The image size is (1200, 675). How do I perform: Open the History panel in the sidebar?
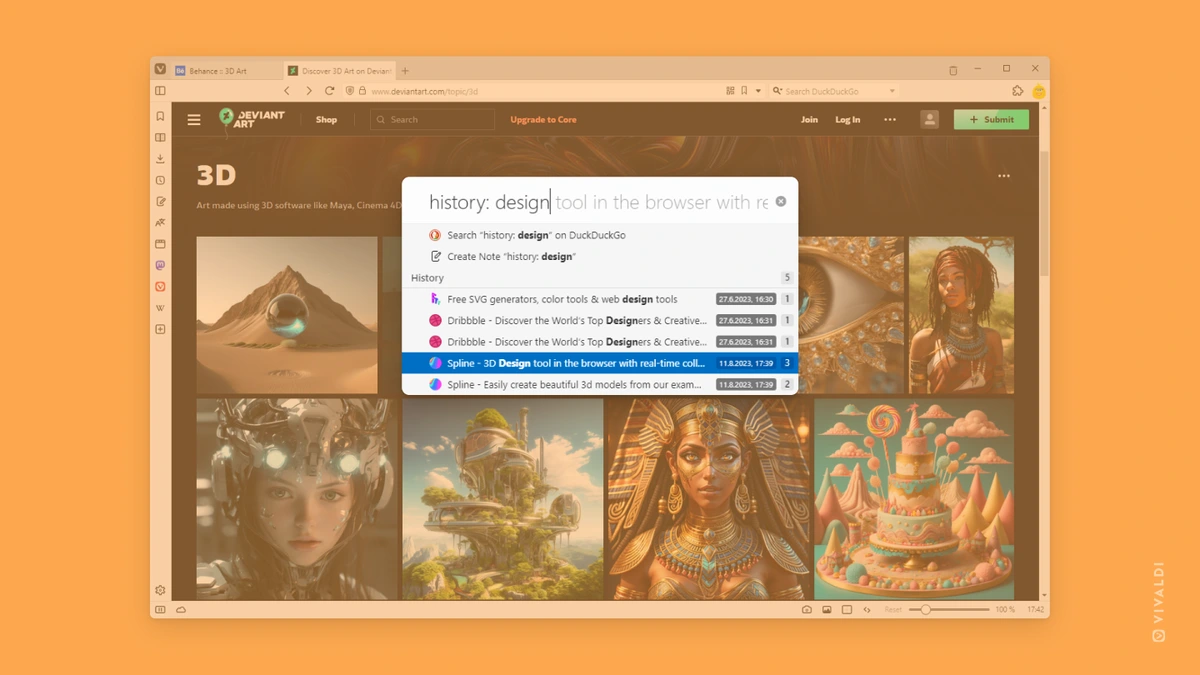[160, 180]
